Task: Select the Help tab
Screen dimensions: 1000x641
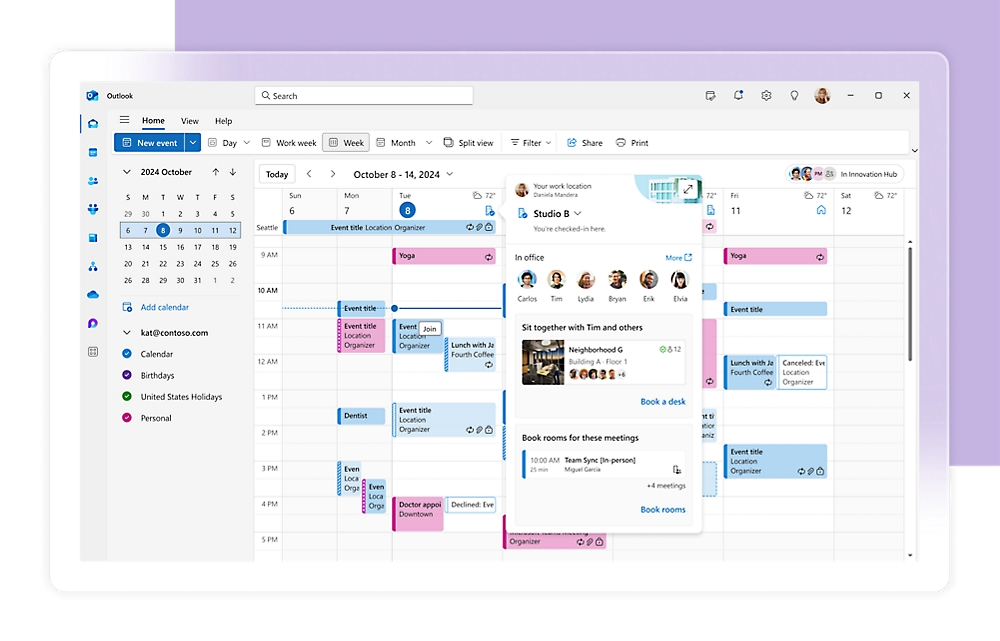Action: pyautogui.click(x=223, y=121)
